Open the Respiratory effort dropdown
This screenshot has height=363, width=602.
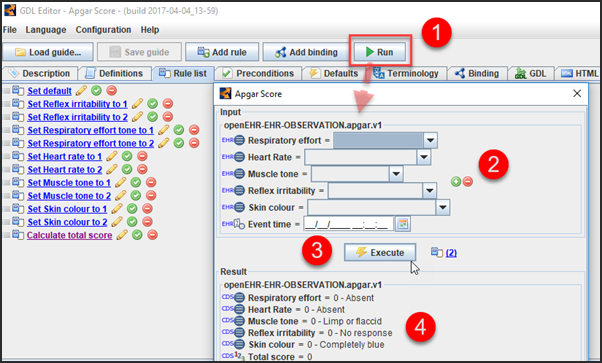[430, 141]
